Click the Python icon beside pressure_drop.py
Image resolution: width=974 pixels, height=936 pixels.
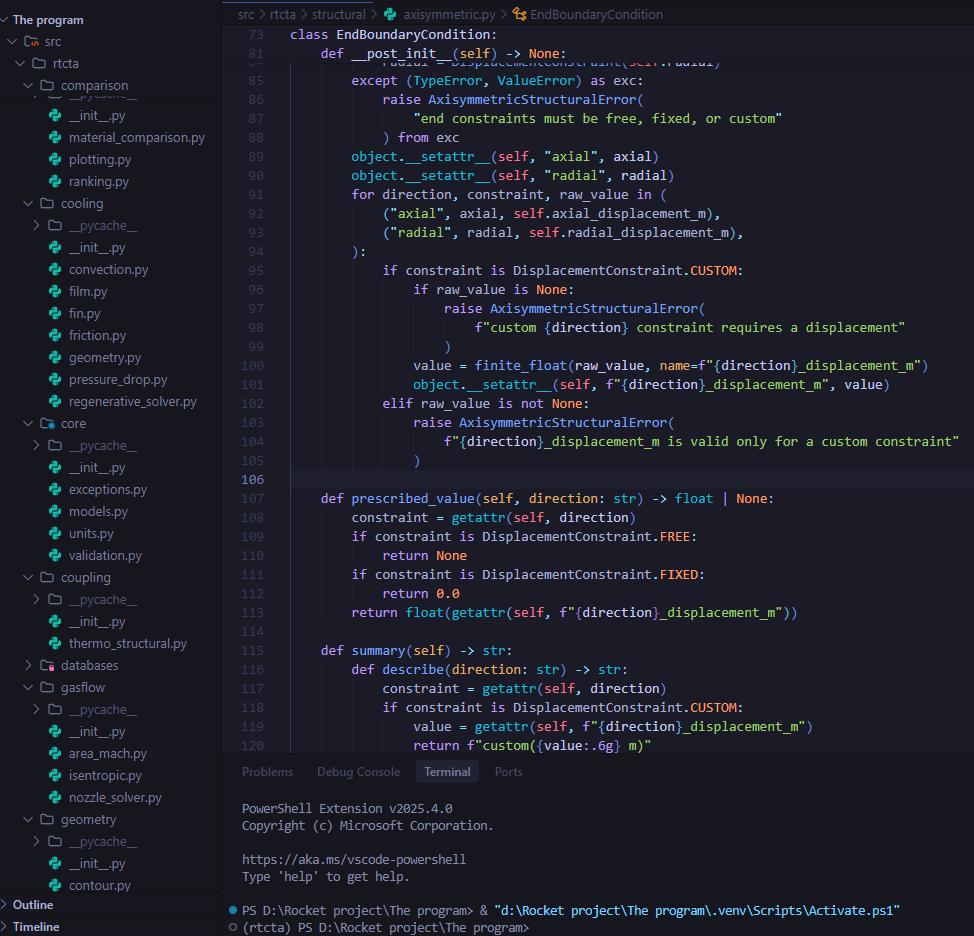(55, 379)
